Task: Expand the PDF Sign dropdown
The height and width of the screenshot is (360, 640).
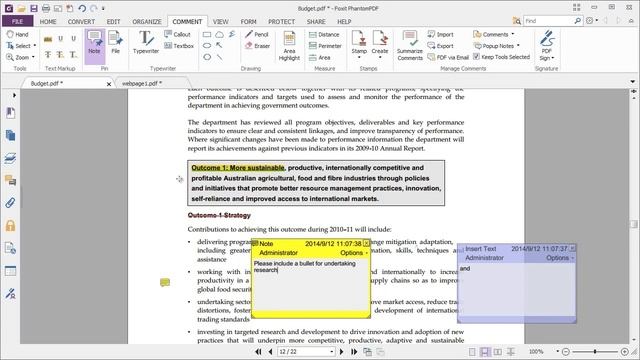Action: pos(553,58)
